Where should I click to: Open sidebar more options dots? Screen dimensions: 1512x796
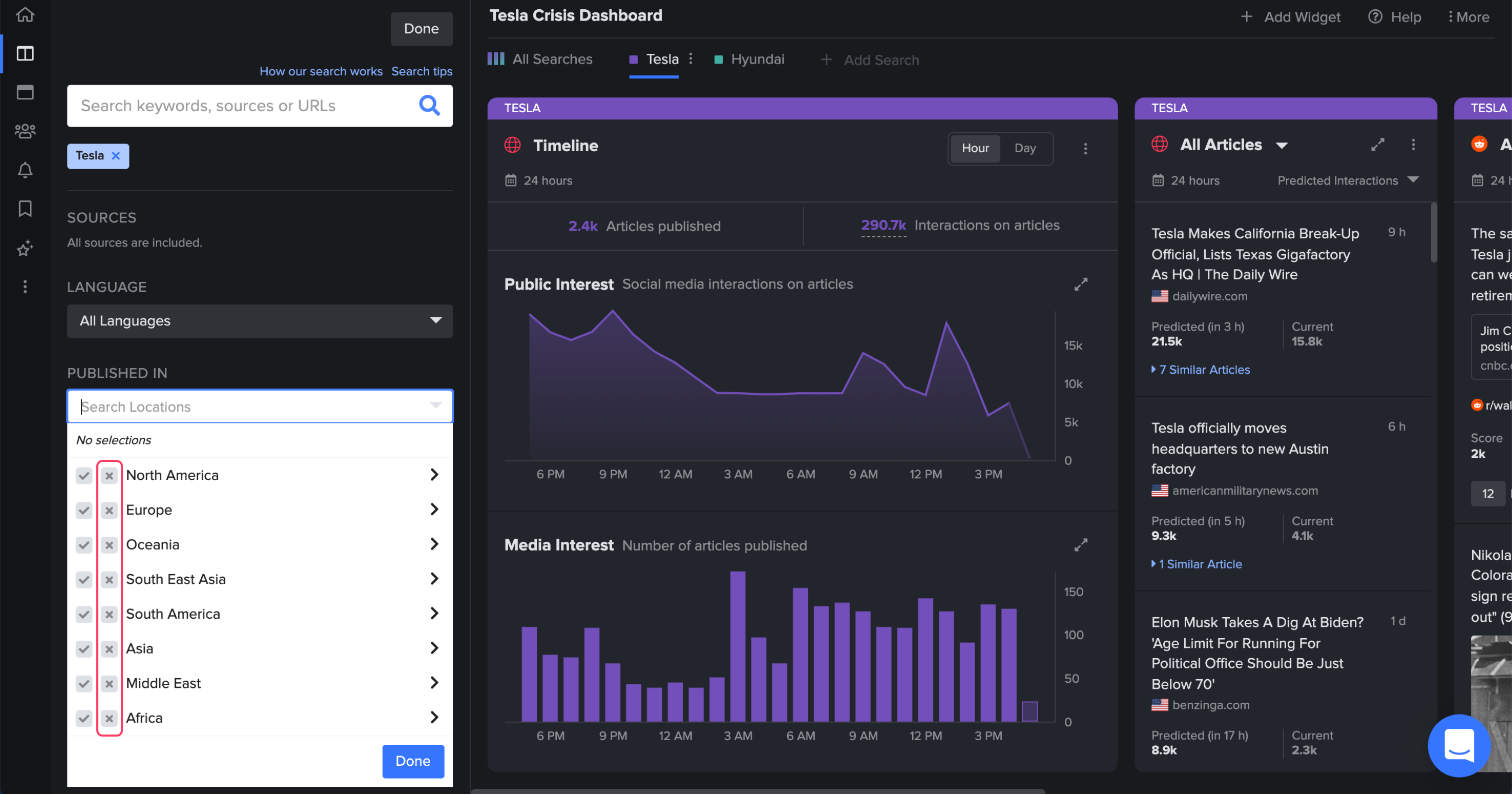[x=25, y=287]
